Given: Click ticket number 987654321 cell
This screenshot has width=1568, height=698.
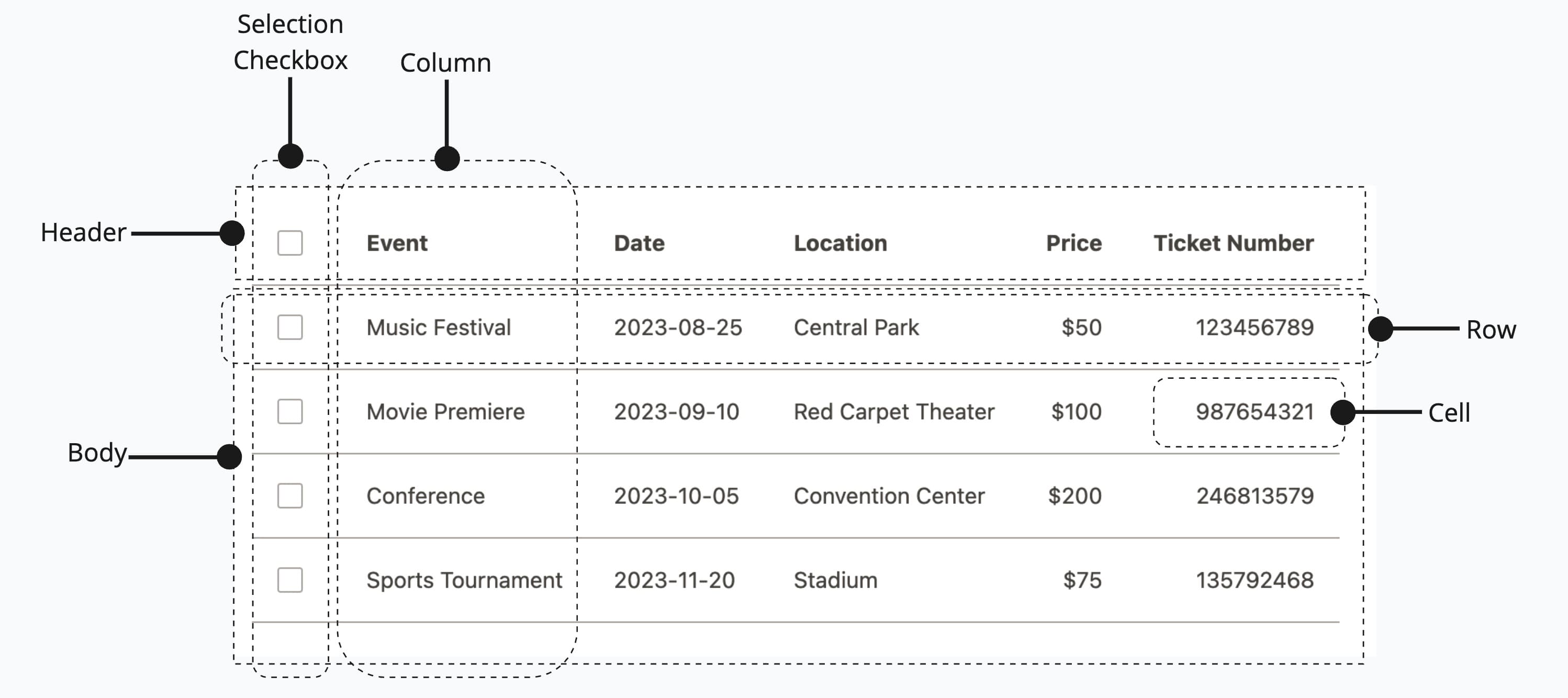Looking at the screenshot, I should pos(1255,412).
